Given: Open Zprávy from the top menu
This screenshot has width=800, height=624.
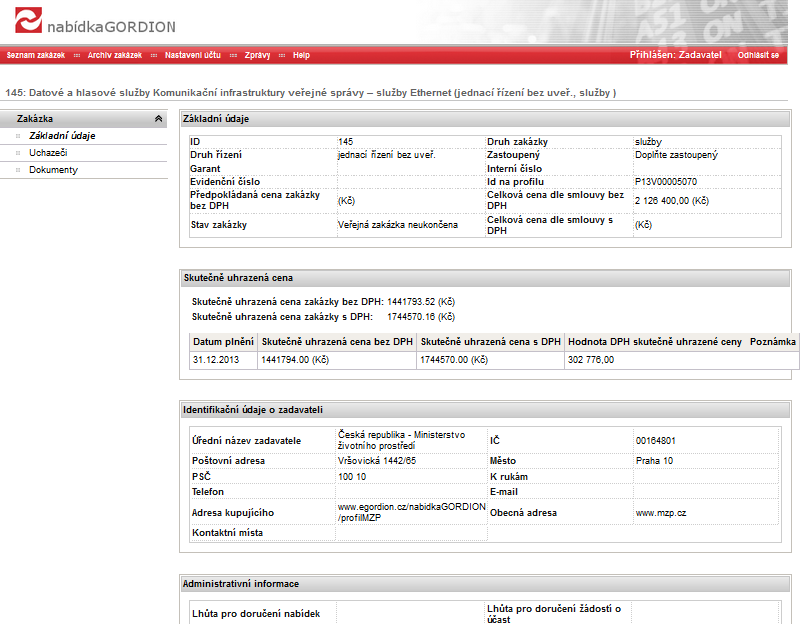Looking at the screenshot, I should 257,55.
